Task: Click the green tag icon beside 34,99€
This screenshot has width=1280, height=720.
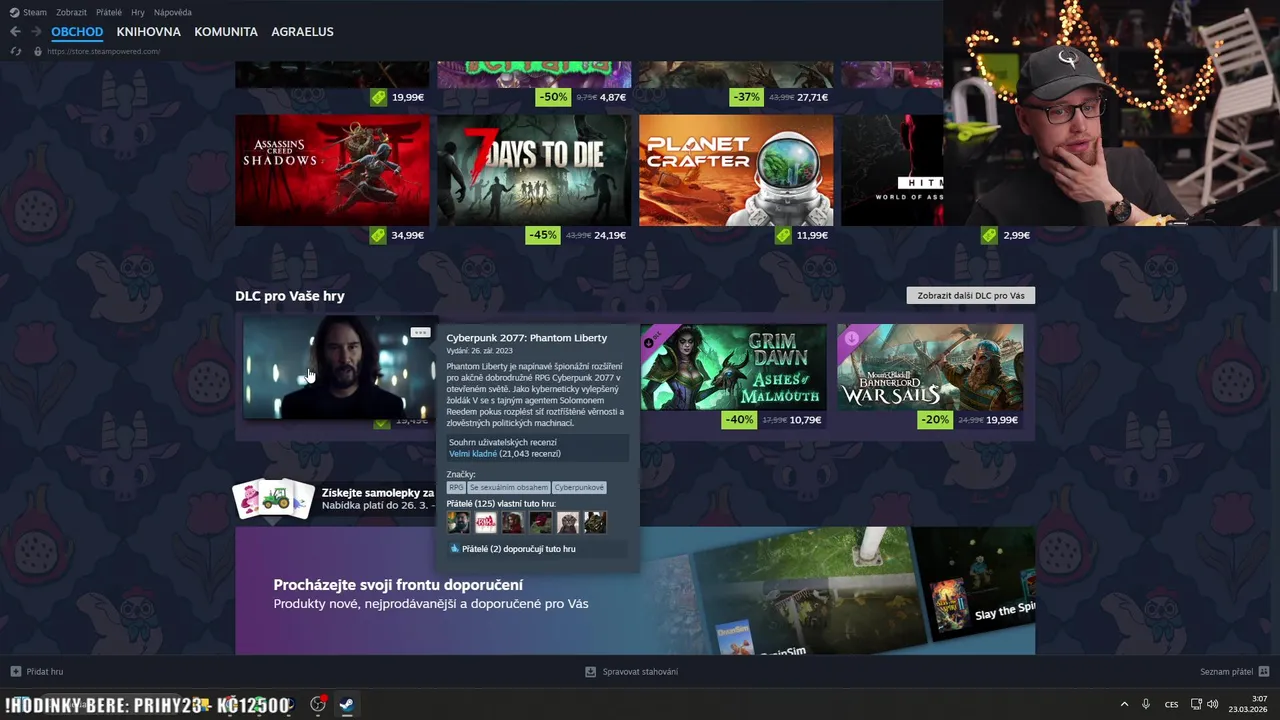Action: (378, 235)
